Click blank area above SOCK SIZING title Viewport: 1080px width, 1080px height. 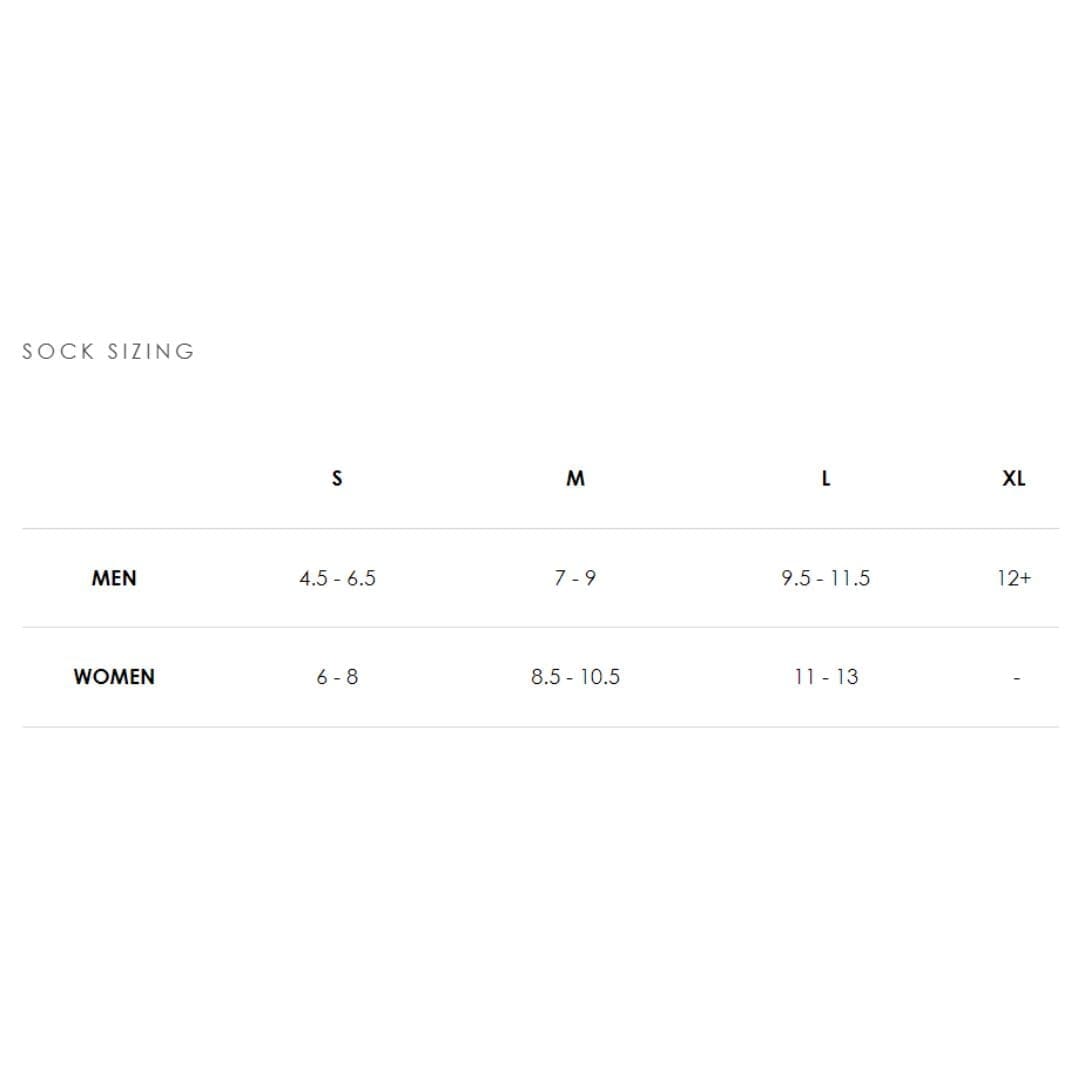click(x=540, y=165)
